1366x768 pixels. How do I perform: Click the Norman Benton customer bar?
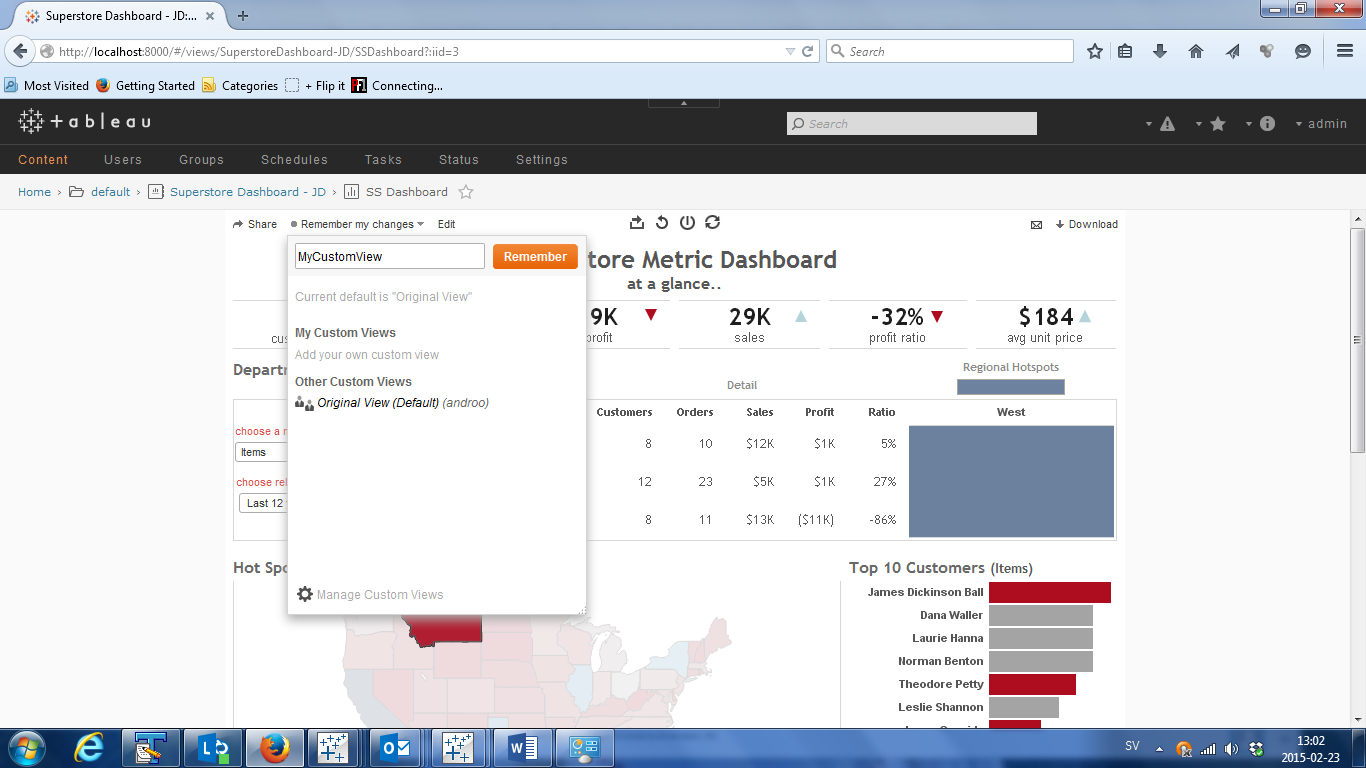[1041, 661]
